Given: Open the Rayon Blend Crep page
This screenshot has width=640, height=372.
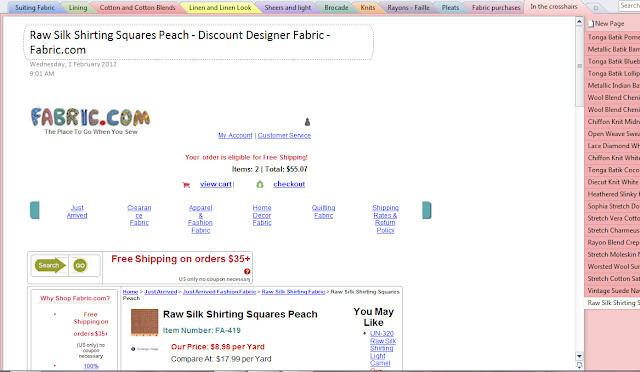Looking at the screenshot, I should click(613, 243).
